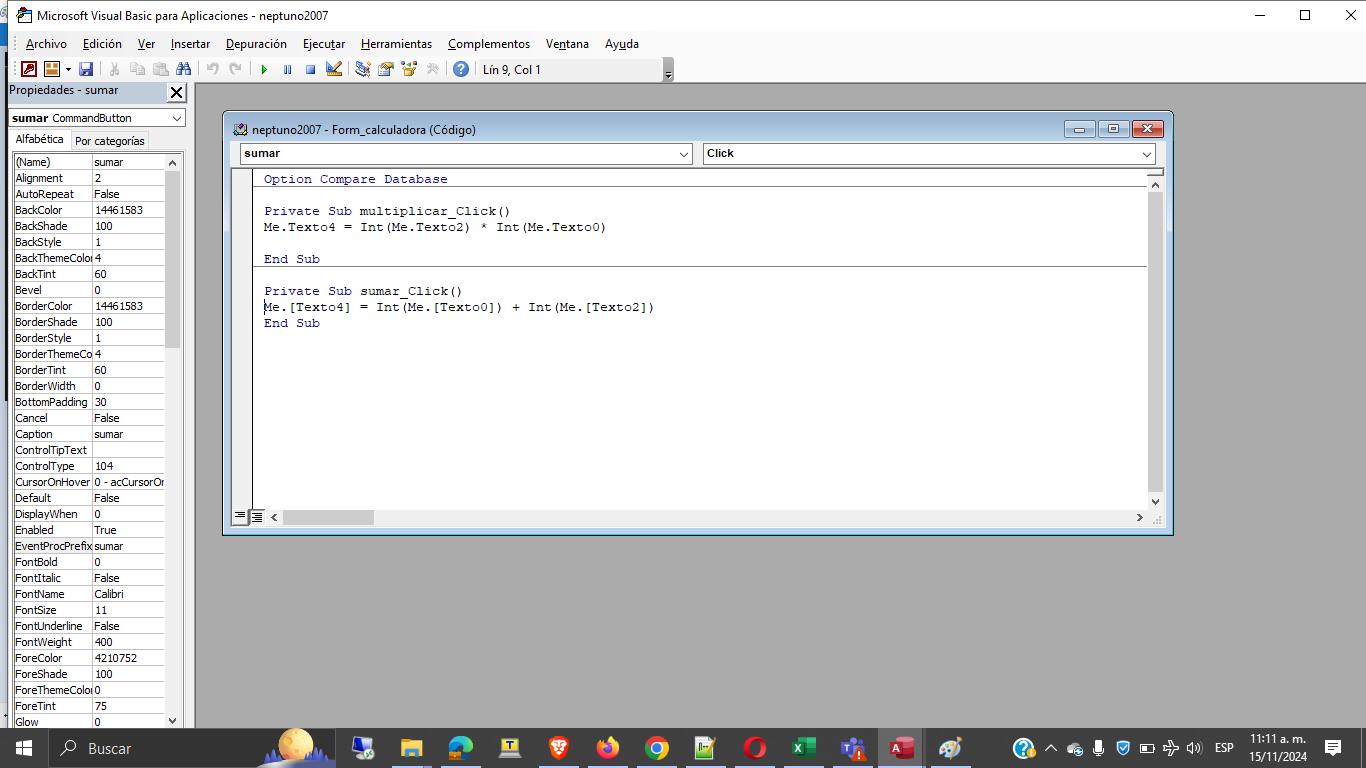This screenshot has height=768, width=1366.
Task: Switch to Procedure View in code window
Action: click(240, 517)
